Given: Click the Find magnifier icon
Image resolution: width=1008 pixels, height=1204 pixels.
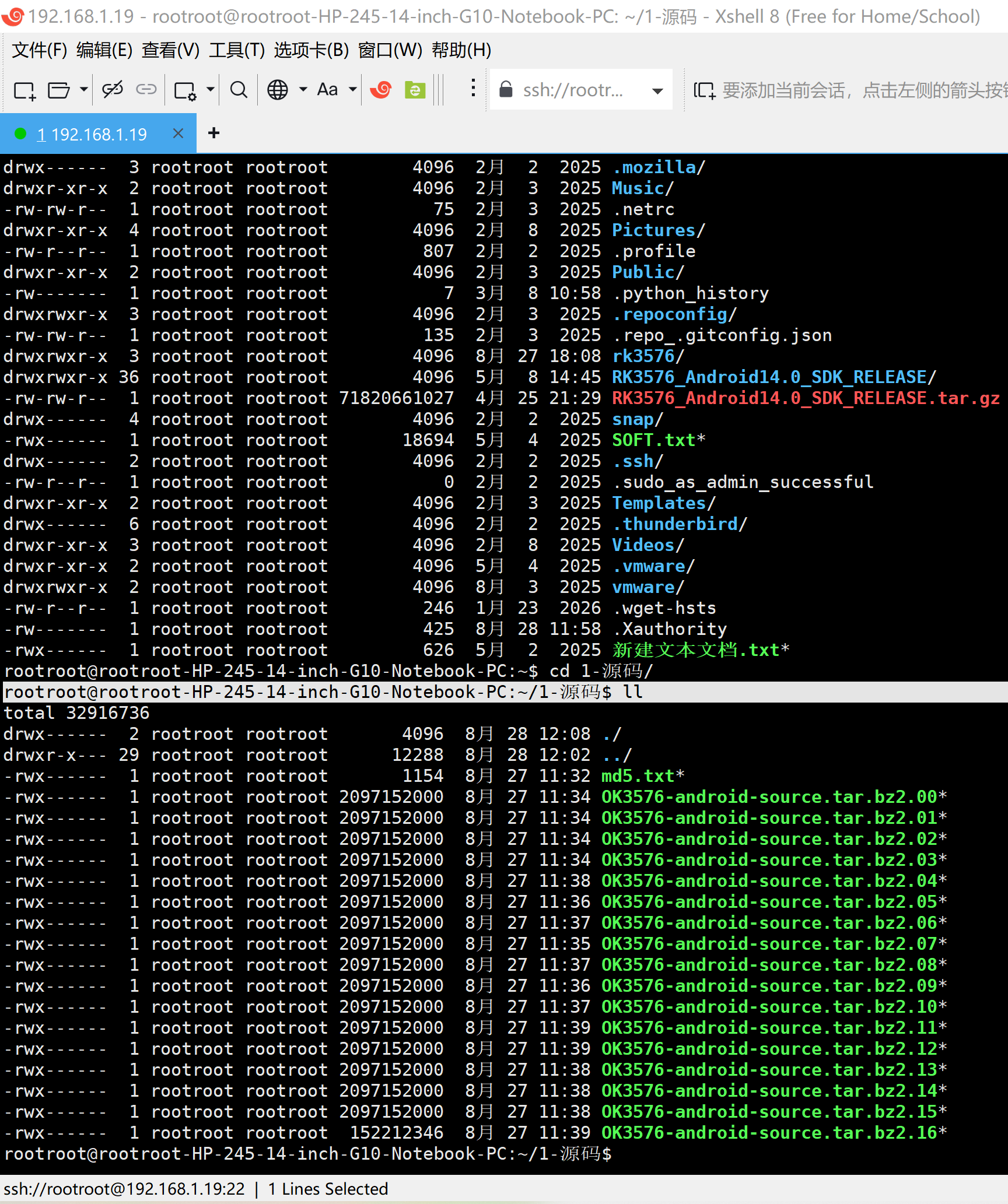Looking at the screenshot, I should pyautogui.click(x=239, y=90).
